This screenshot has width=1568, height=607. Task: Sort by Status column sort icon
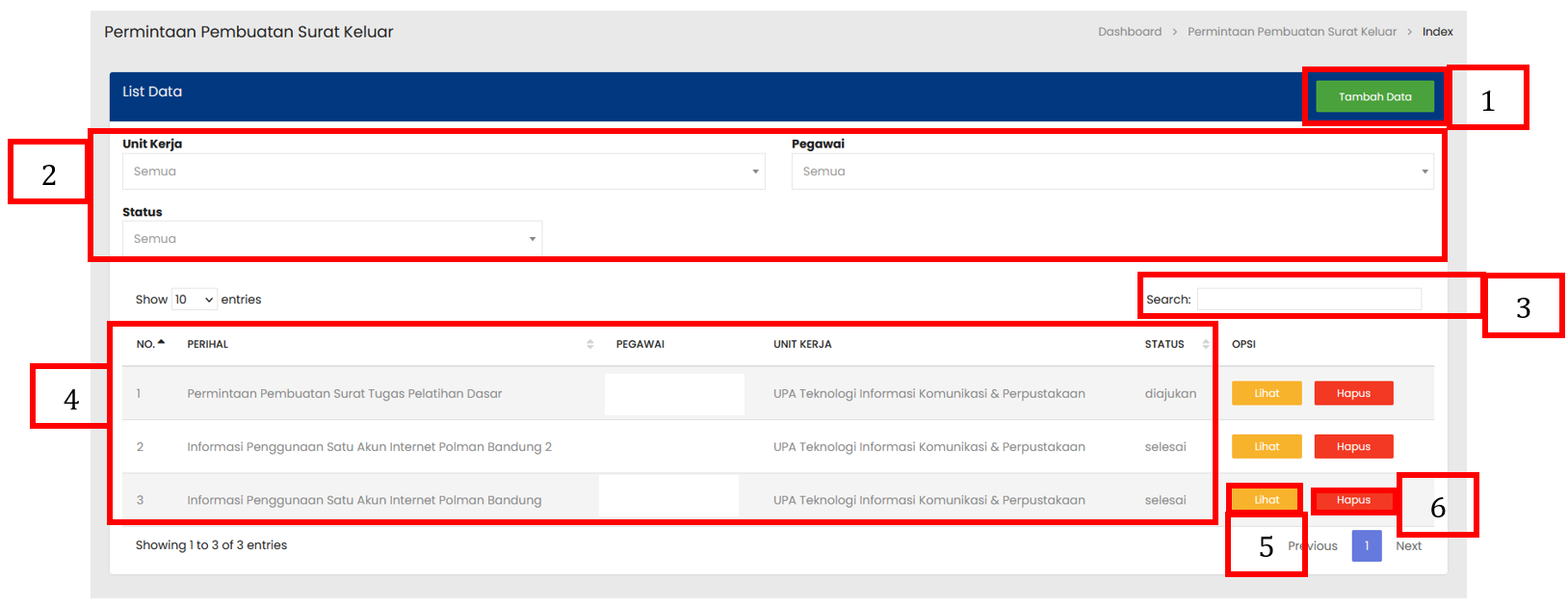pos(1205,344)
